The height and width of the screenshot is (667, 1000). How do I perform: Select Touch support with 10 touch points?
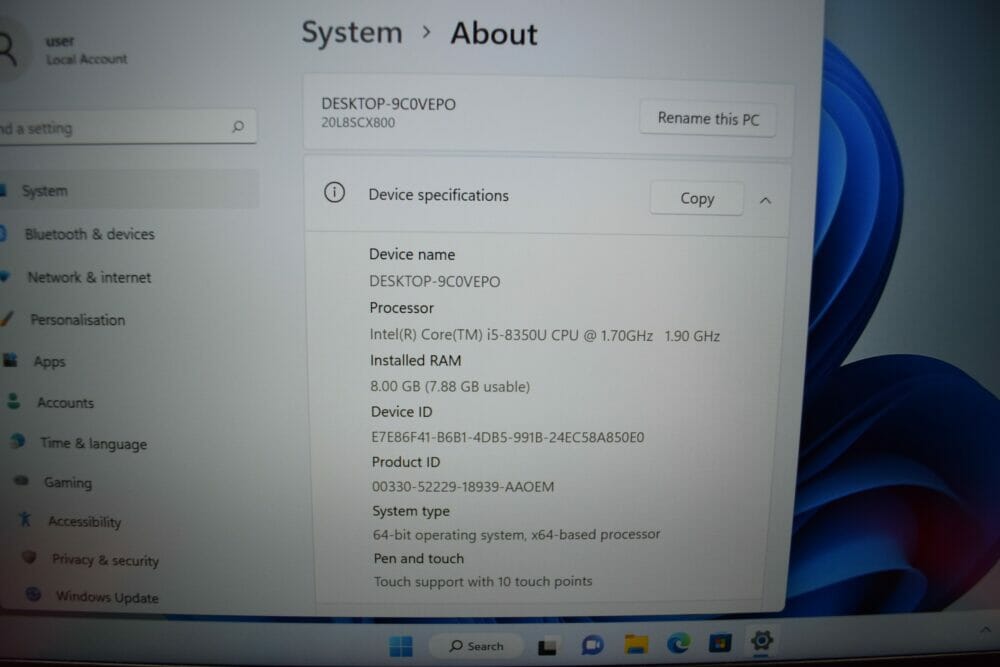click(483, 581)
